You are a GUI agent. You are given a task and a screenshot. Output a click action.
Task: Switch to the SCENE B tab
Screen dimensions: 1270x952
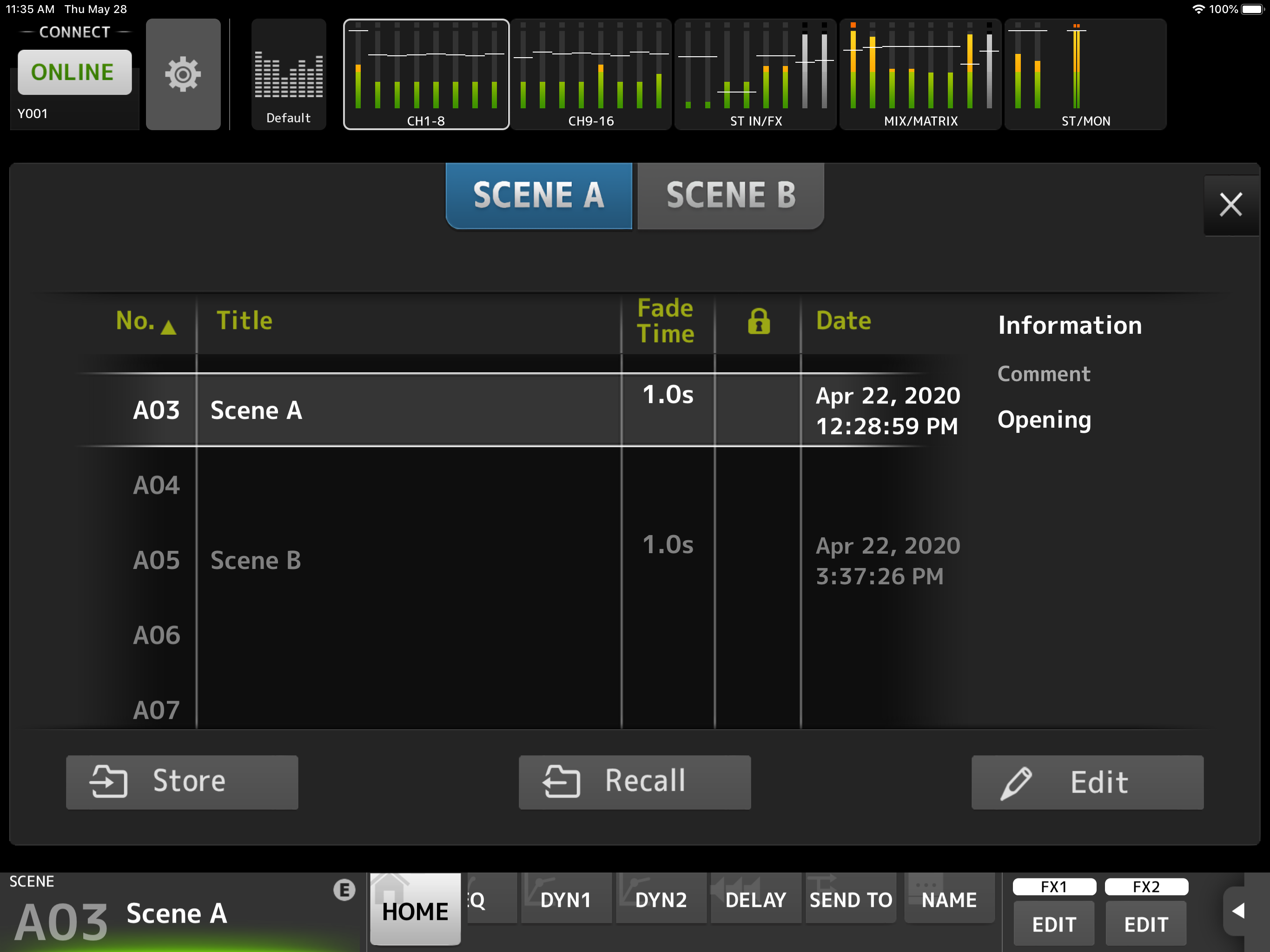[x=730, y=195]
